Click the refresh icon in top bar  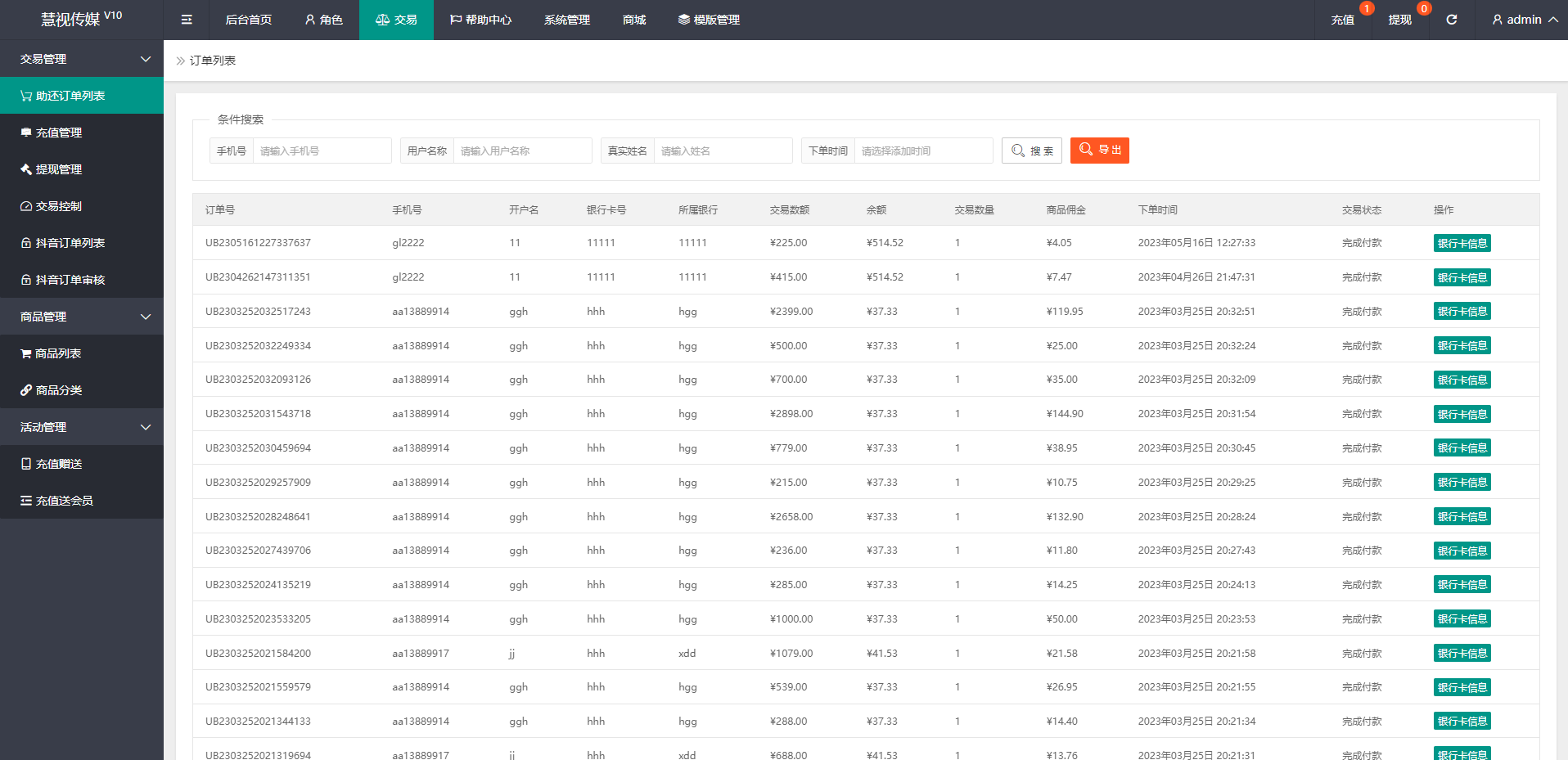[1451, 20]
